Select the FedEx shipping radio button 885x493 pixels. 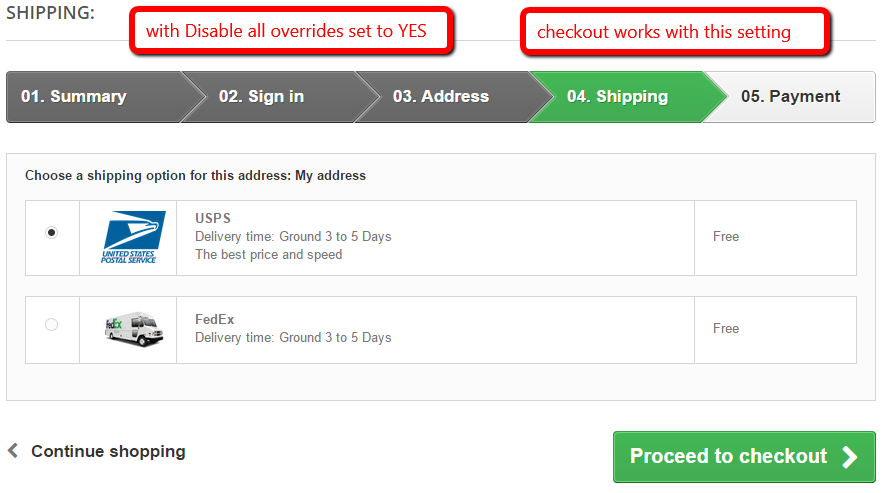(52, 324)
